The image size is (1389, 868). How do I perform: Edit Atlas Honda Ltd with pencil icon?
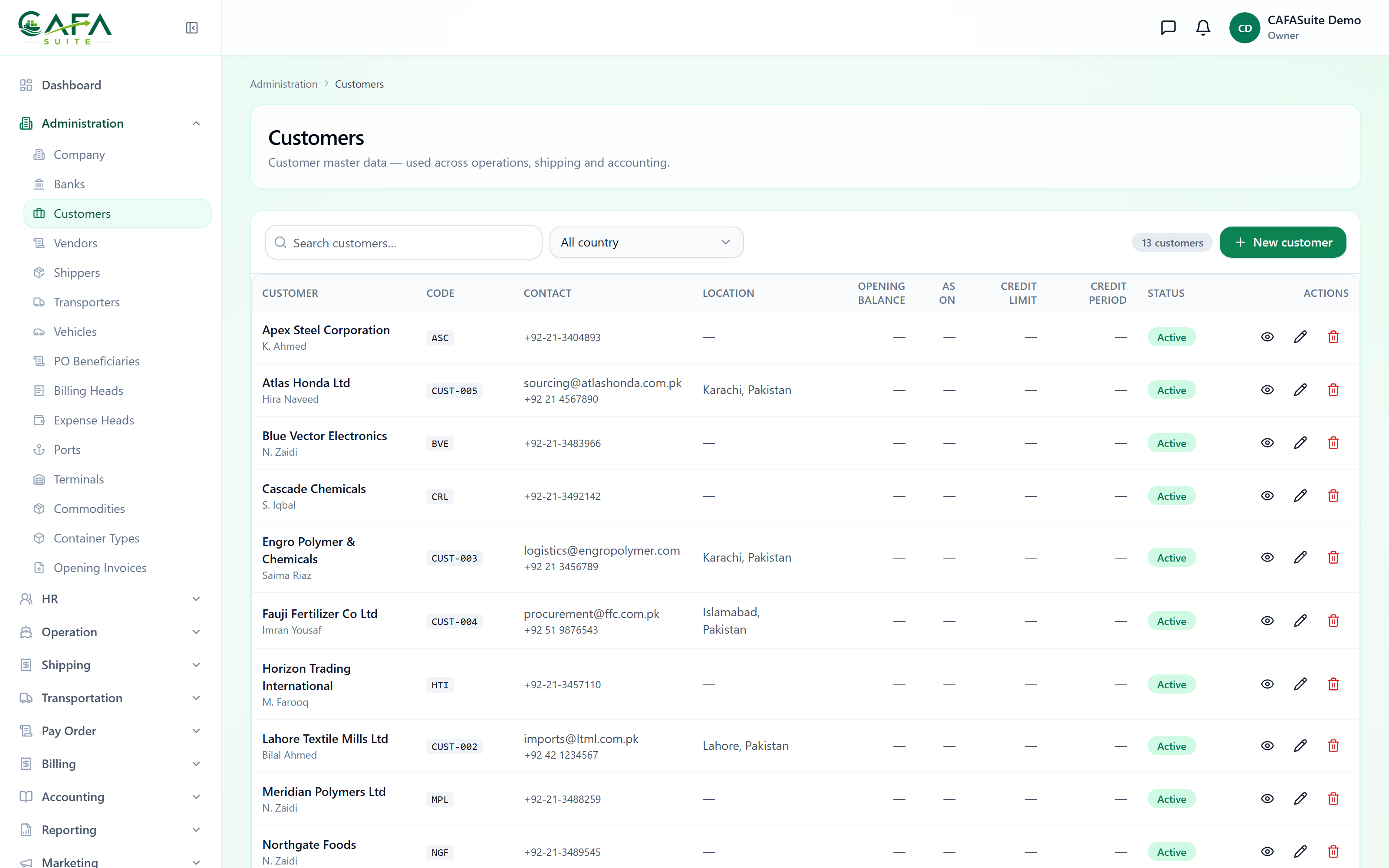click(x=1300, y=390)
